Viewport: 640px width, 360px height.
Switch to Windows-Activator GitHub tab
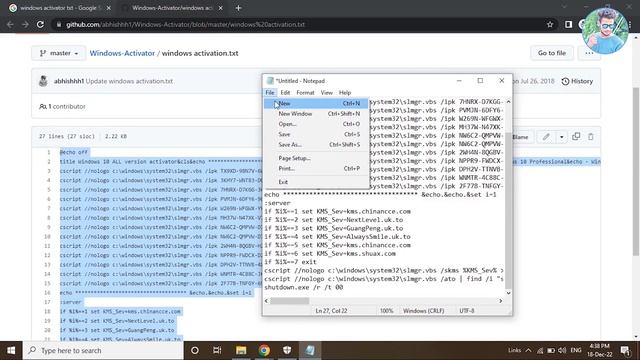click(172, 8)
